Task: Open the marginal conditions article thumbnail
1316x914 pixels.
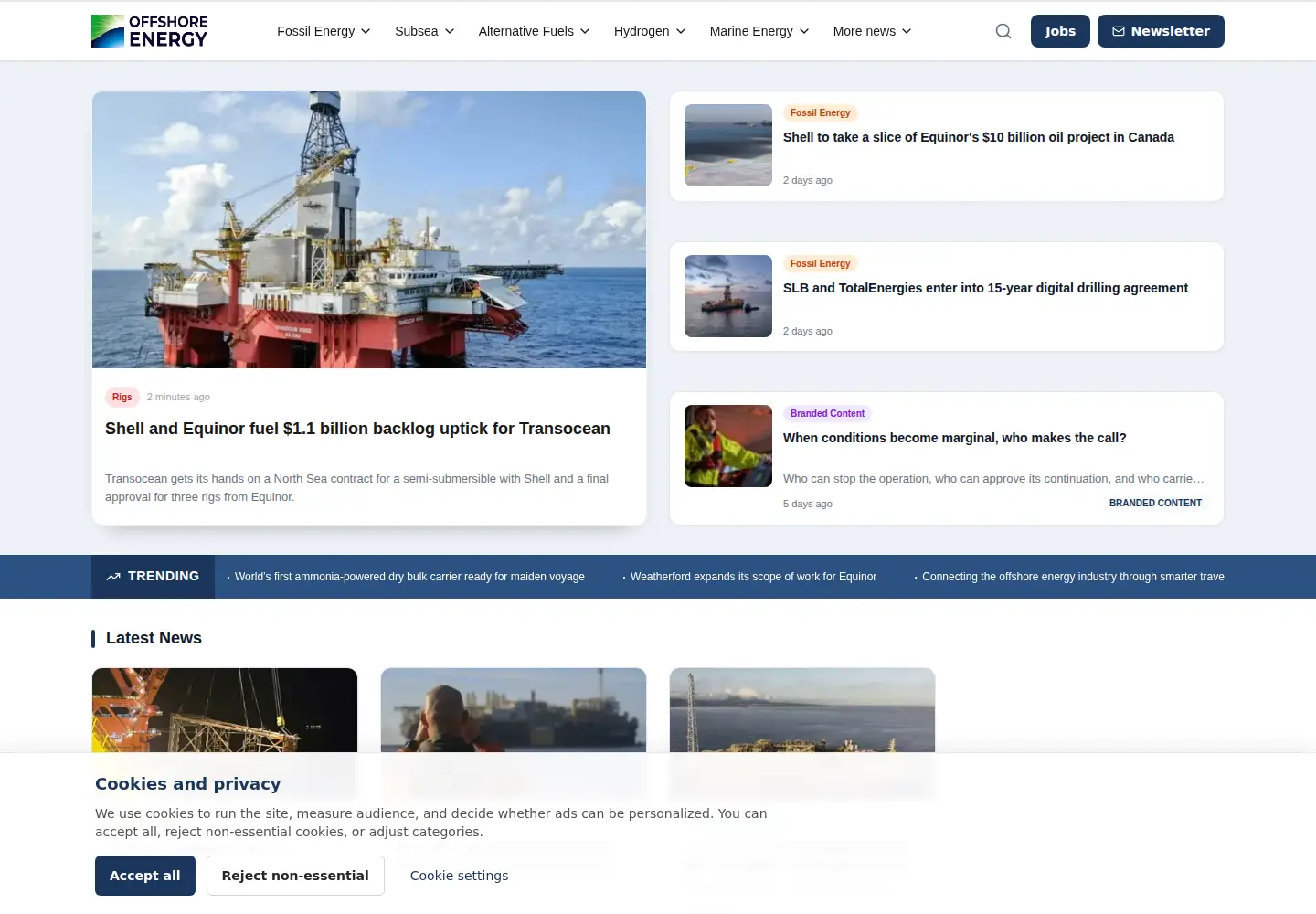Action: tap(728, 446)
